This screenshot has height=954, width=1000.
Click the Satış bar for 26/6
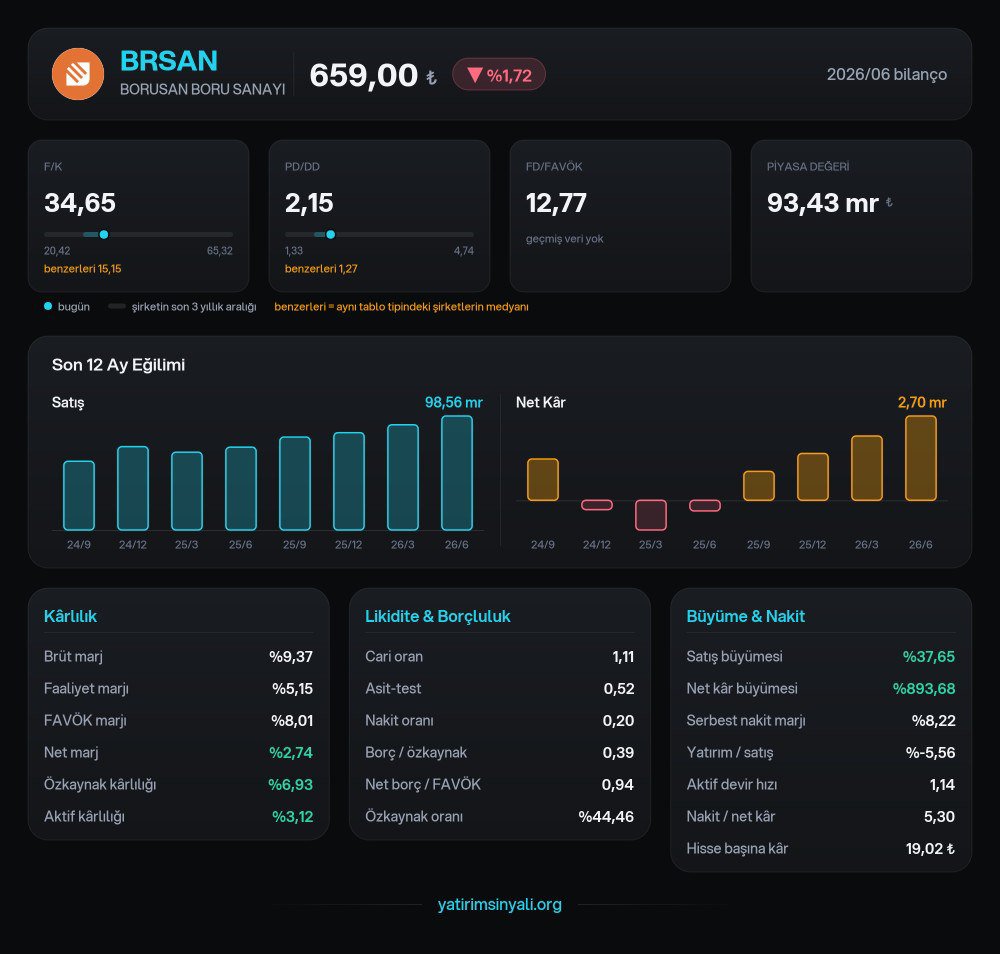point(457,473)
